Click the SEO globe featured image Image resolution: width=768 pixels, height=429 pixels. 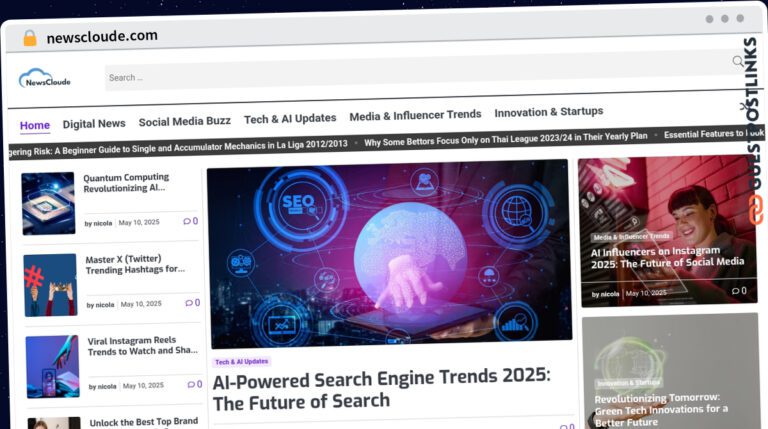(389, 254)
